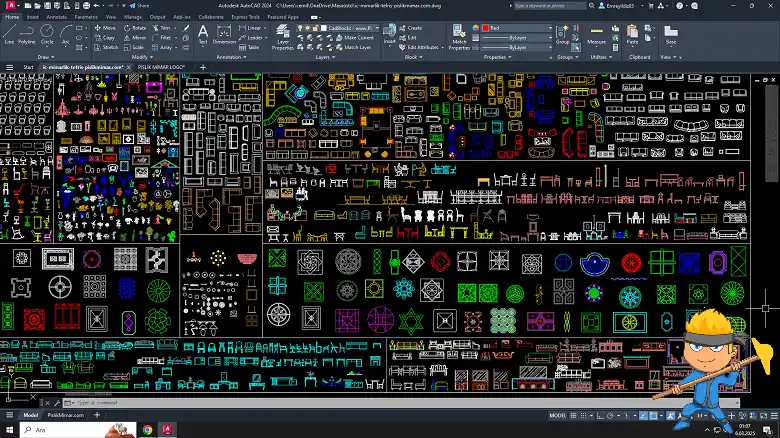Activate the Circle tool

coord(47,36)
